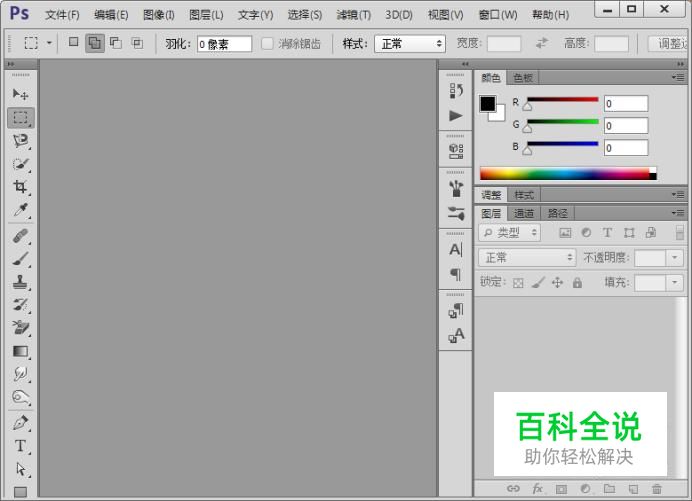Image resolution: width=692 pixels, height=501 pixels.
Task: Click the new adjustment layer icon
Action: tap(586, 489)
